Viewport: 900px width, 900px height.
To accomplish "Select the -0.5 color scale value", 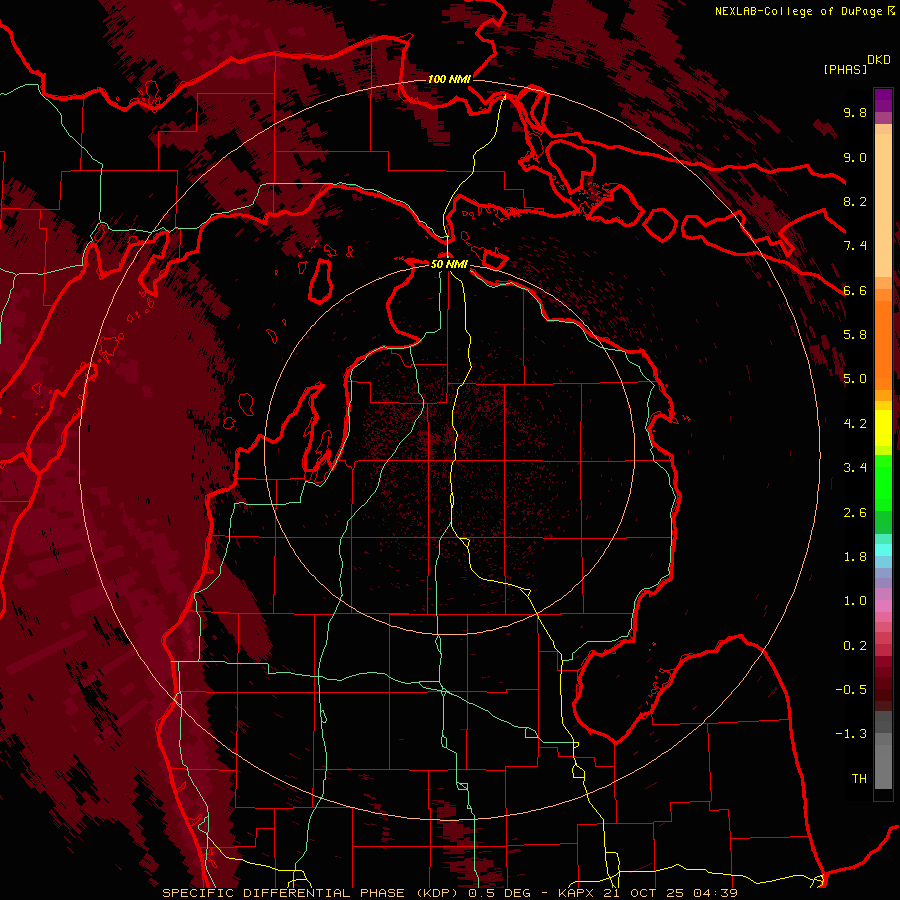I will click(x=851, y=690).
